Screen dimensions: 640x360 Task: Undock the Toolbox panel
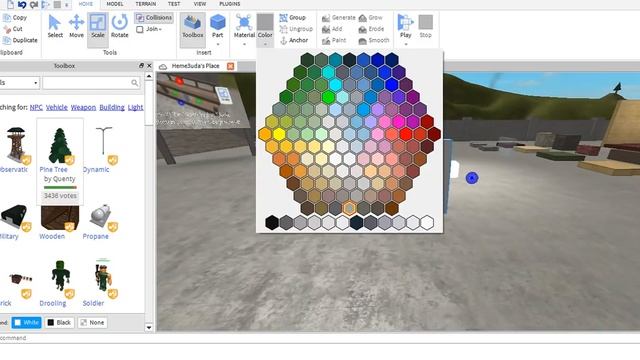141,65
